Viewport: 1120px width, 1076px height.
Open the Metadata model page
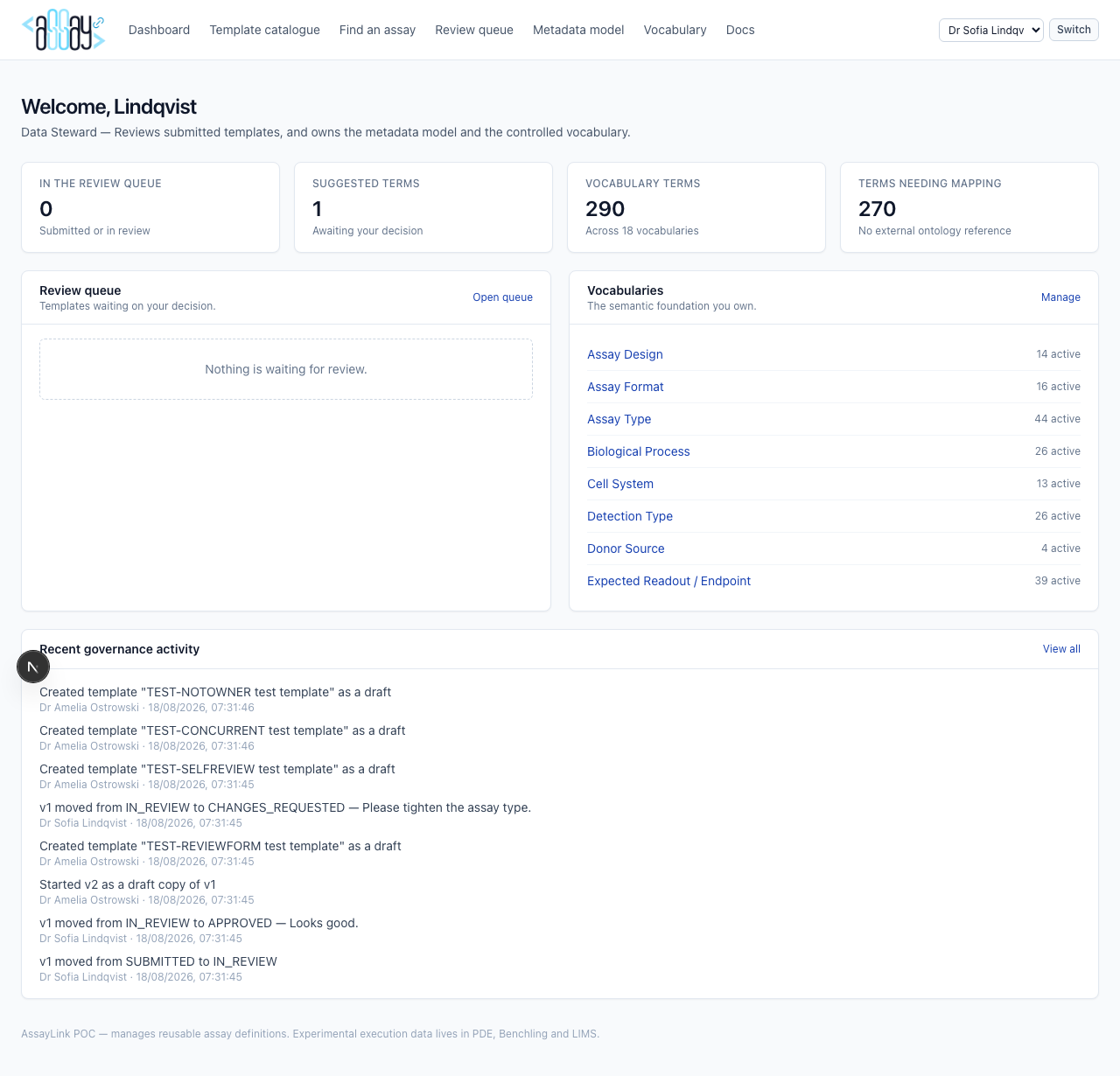point(578,30)
